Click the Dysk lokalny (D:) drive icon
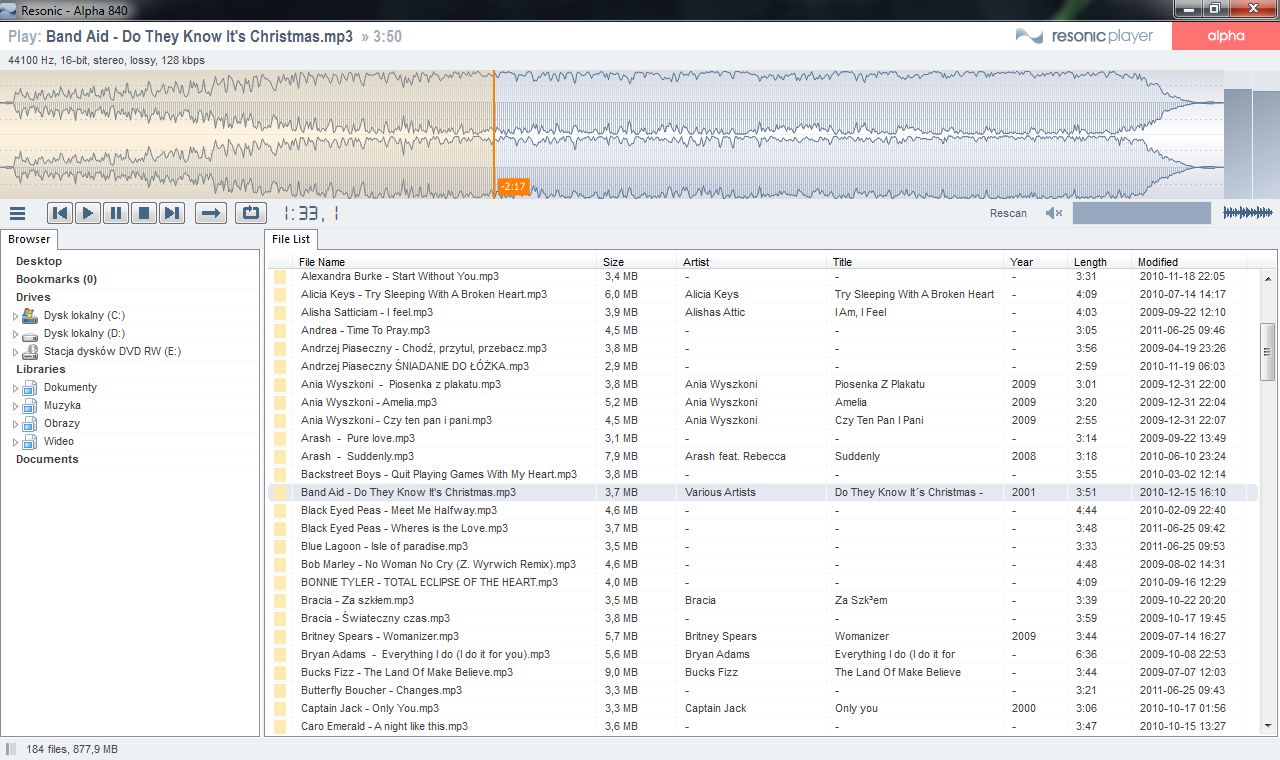The height and width of the screenshot is (760, 1280). point(30,333)
